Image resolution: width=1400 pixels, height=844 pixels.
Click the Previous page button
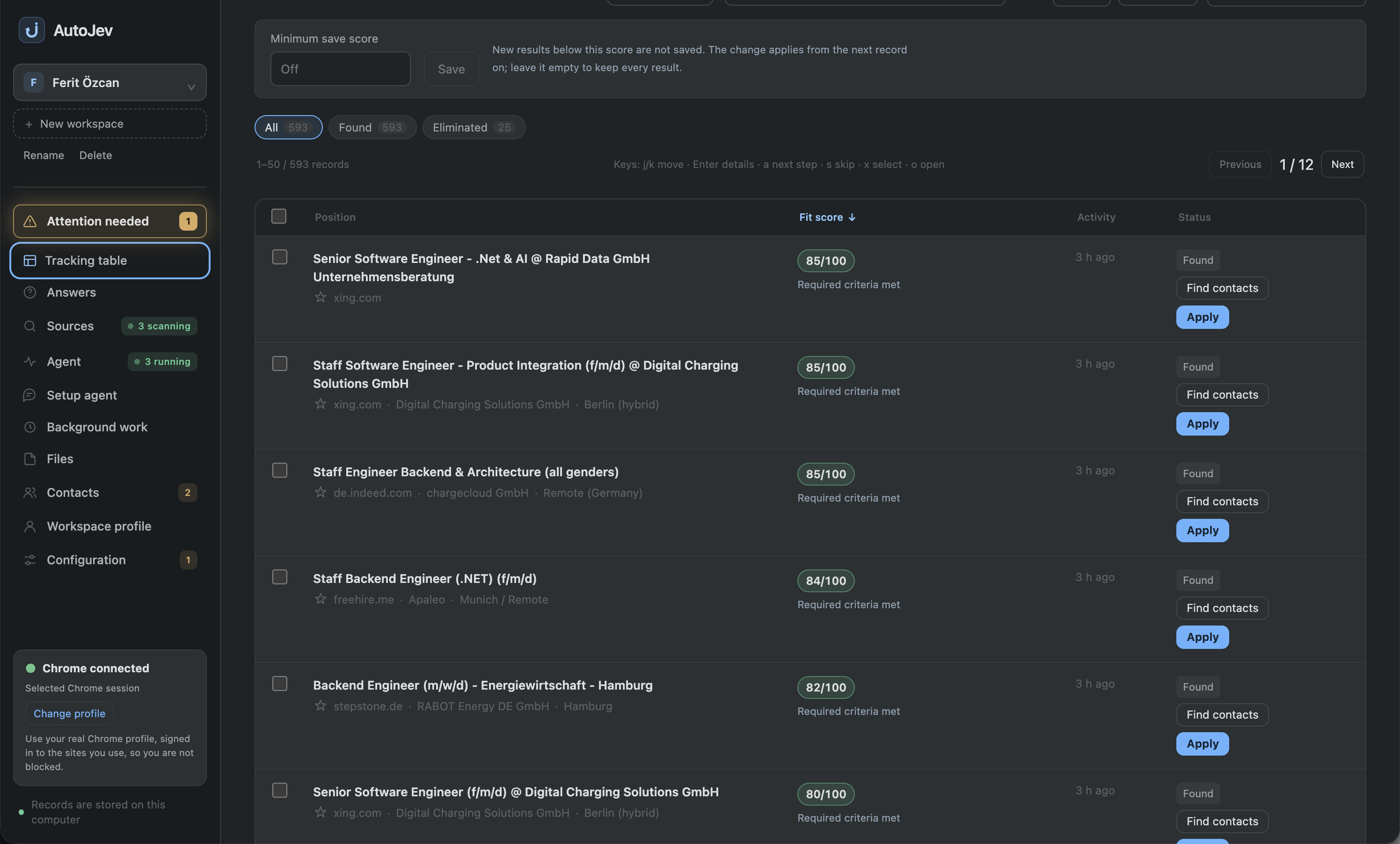(x=1240, y=164)
